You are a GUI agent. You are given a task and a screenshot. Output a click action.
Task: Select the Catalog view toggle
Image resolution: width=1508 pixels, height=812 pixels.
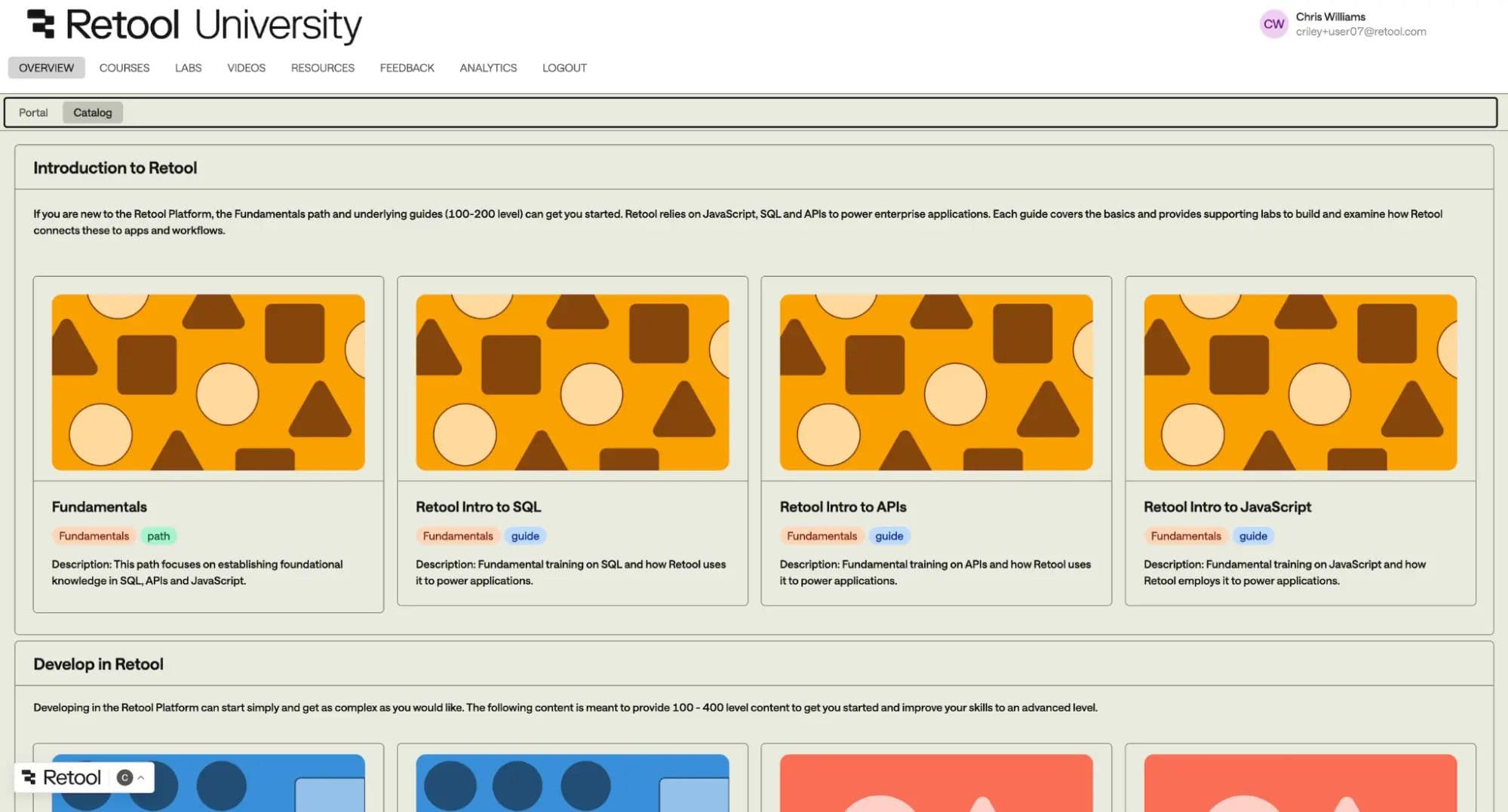(92, 112)
